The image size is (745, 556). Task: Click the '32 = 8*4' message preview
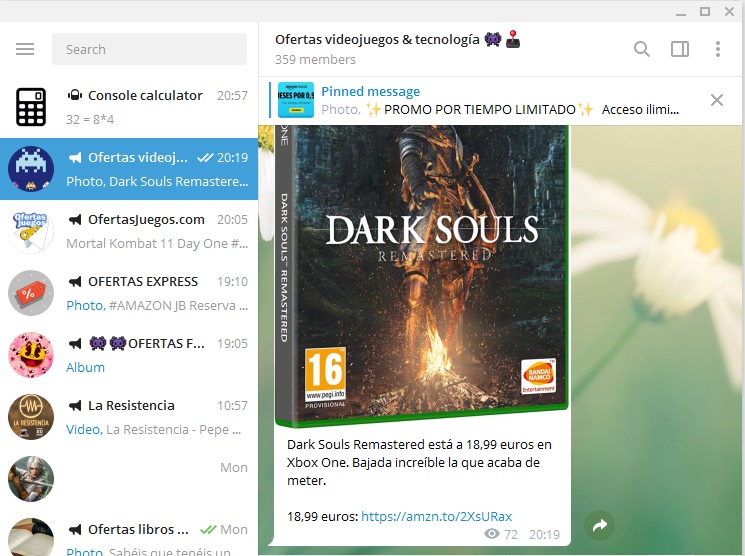90,119
